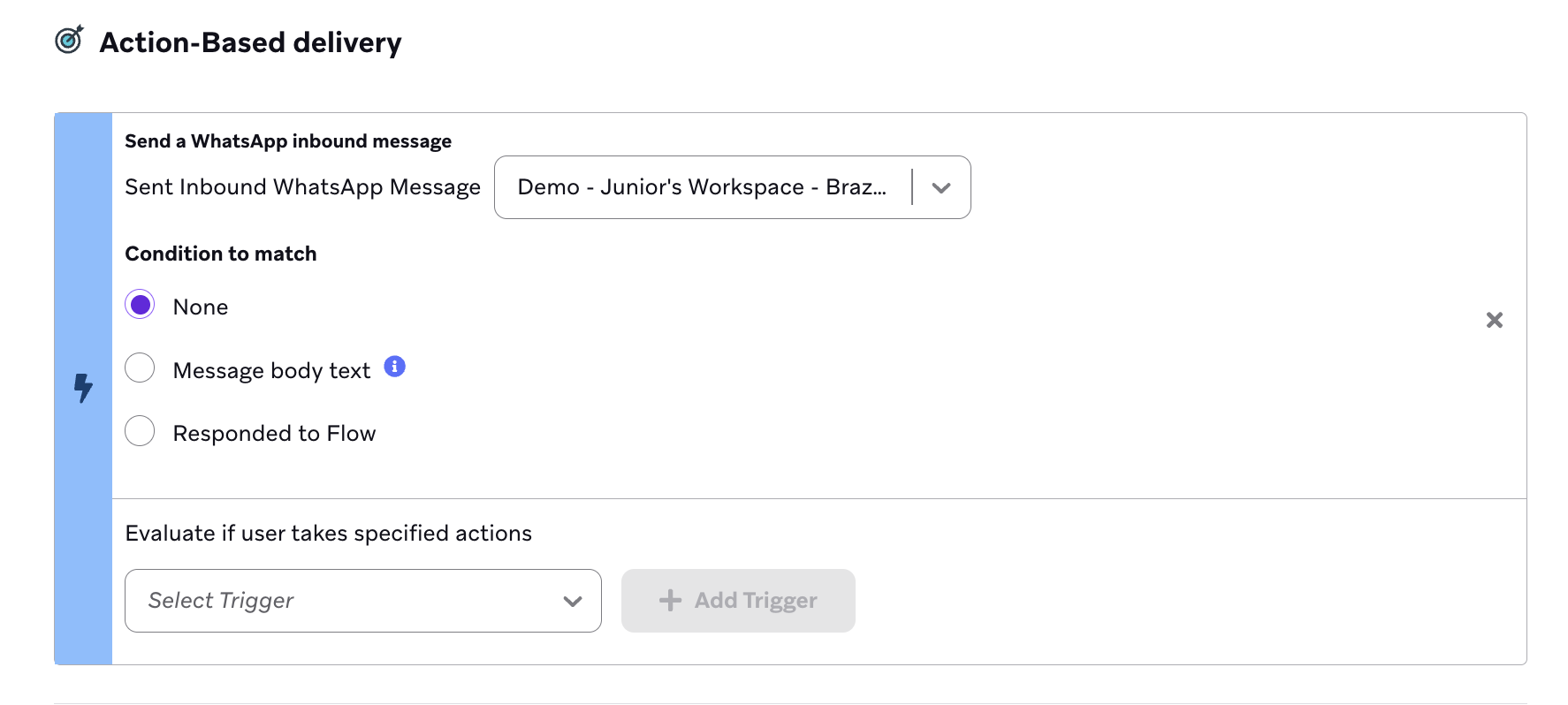The height and width of the screenshot is (705, 1568).
Task: Click the "Send a WhatsApp inbound message" title
Action: point(288,141)
